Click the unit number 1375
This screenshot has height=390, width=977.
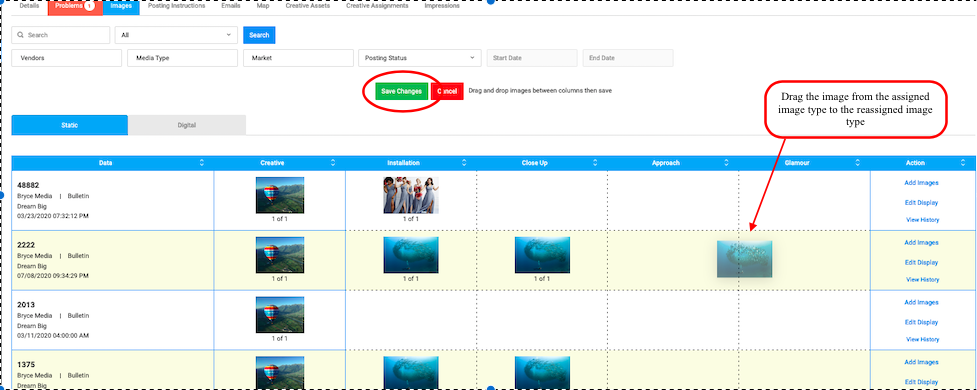click(x=26, y=364)
